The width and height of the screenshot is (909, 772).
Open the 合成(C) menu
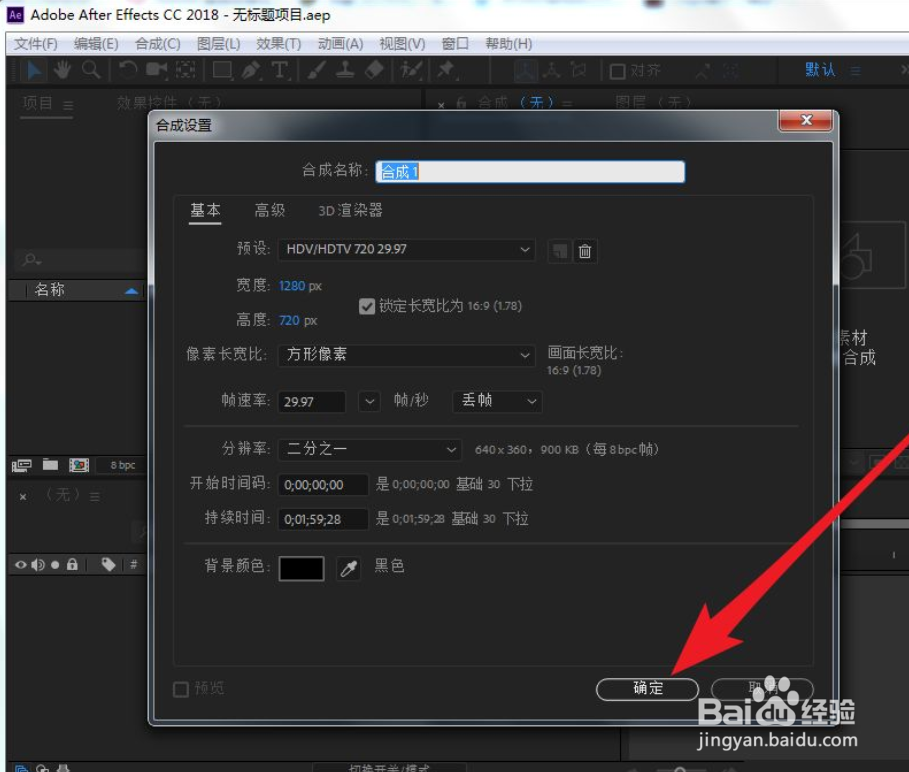coord(158,44)
